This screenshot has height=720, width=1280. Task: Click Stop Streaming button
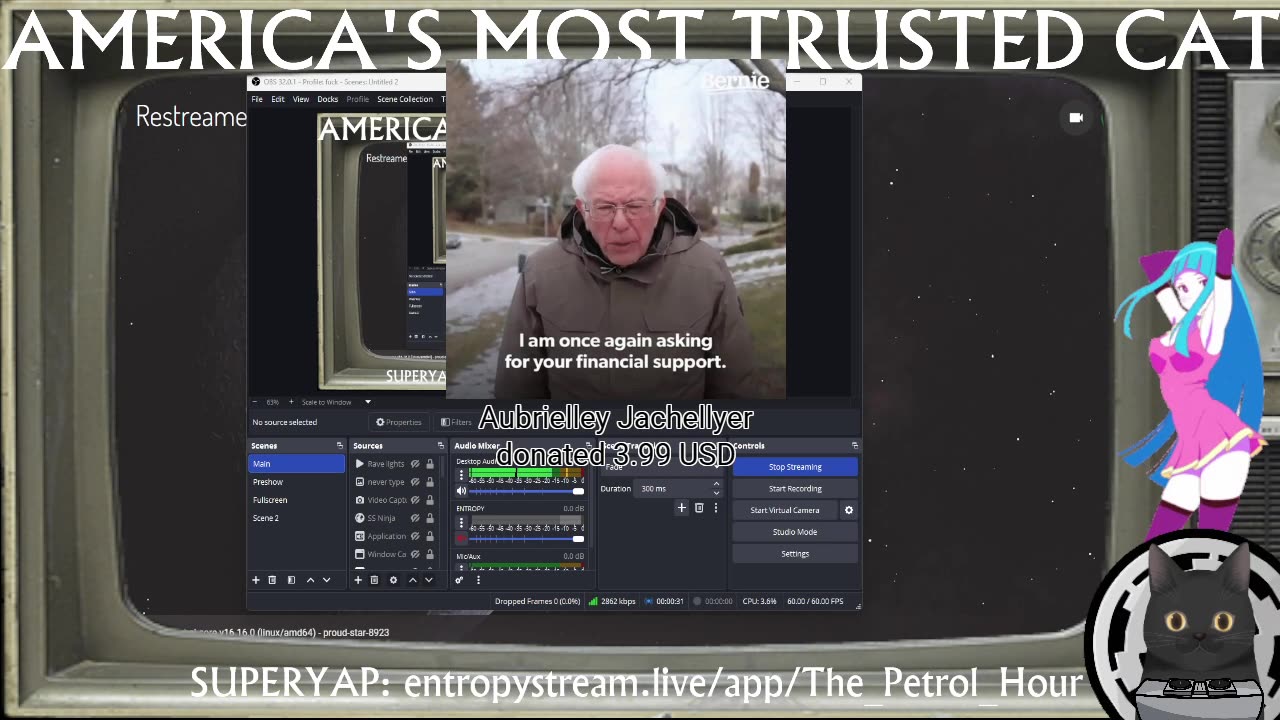(795, 467)
